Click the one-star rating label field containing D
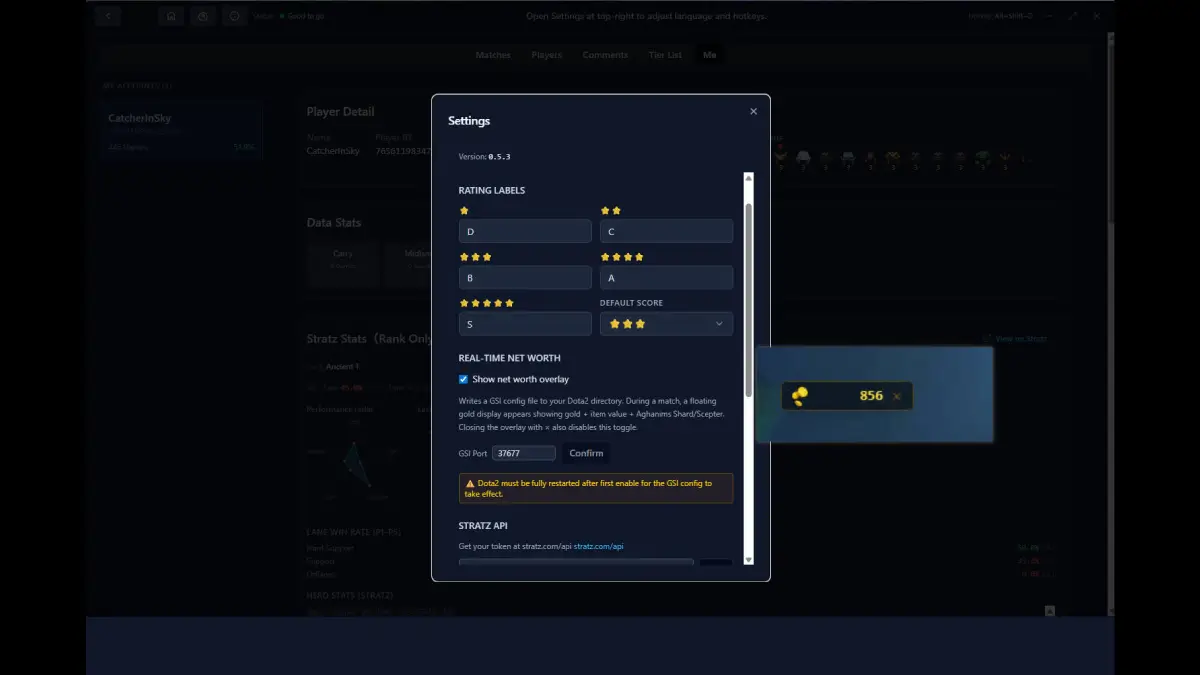Viewport: 1200px width, 675px height. point(525,231)
